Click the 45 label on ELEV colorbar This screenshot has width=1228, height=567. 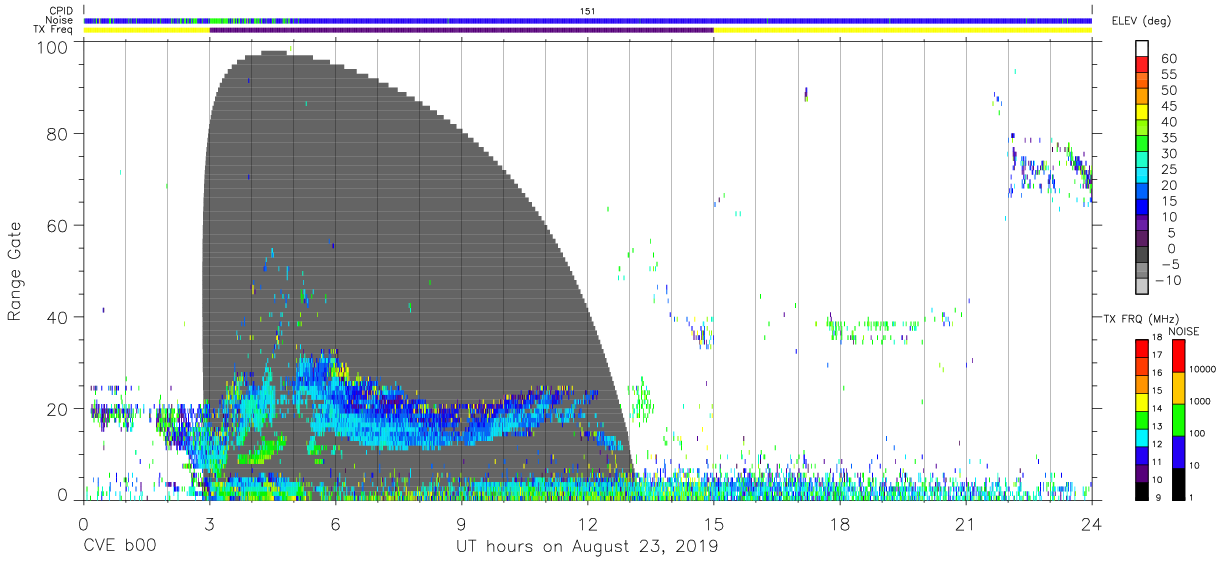point(1167,106)
